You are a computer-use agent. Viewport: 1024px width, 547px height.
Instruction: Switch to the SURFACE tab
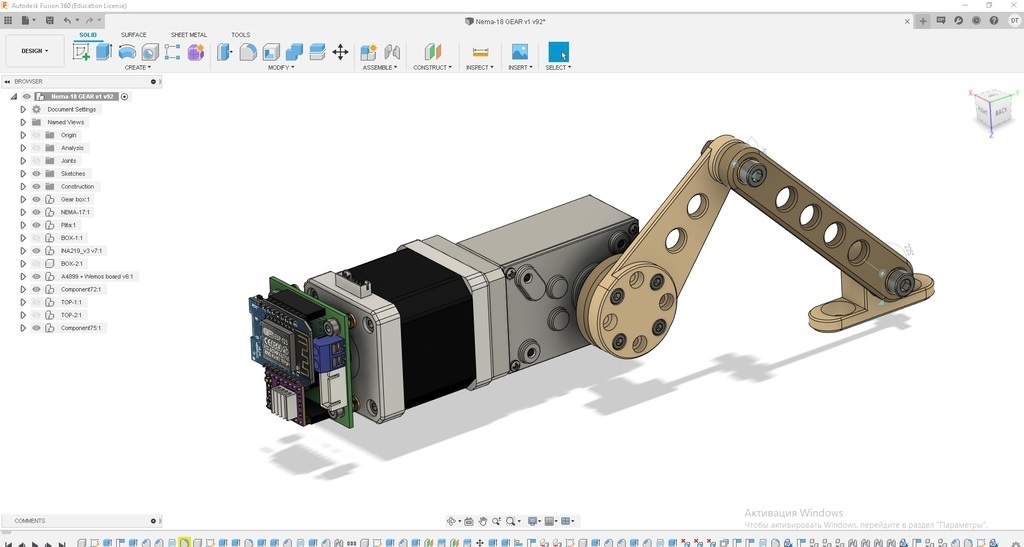[133, 35]
